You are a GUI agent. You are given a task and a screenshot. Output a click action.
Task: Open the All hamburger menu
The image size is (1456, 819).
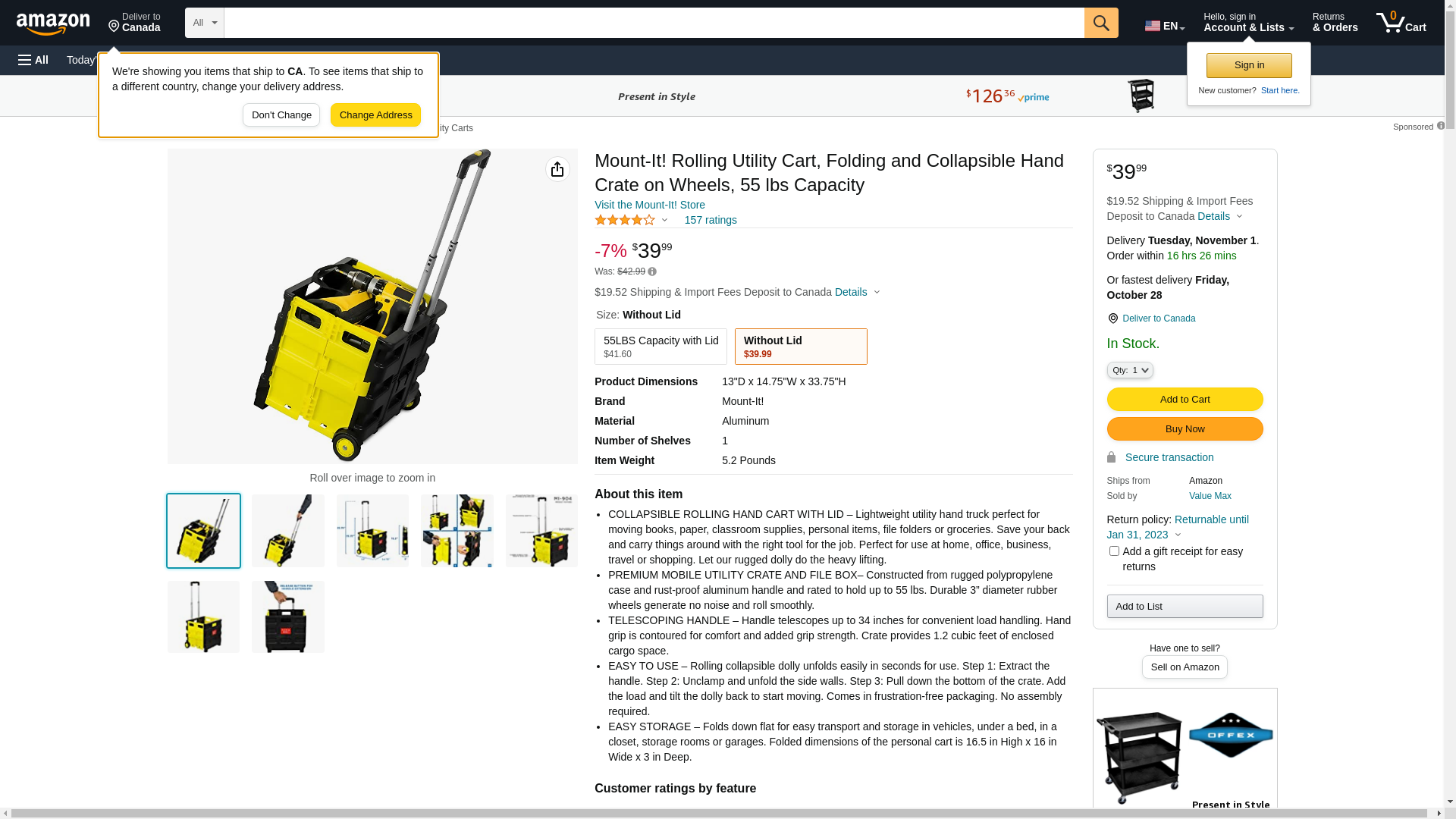pyautogui.click(x=33, y=60)
